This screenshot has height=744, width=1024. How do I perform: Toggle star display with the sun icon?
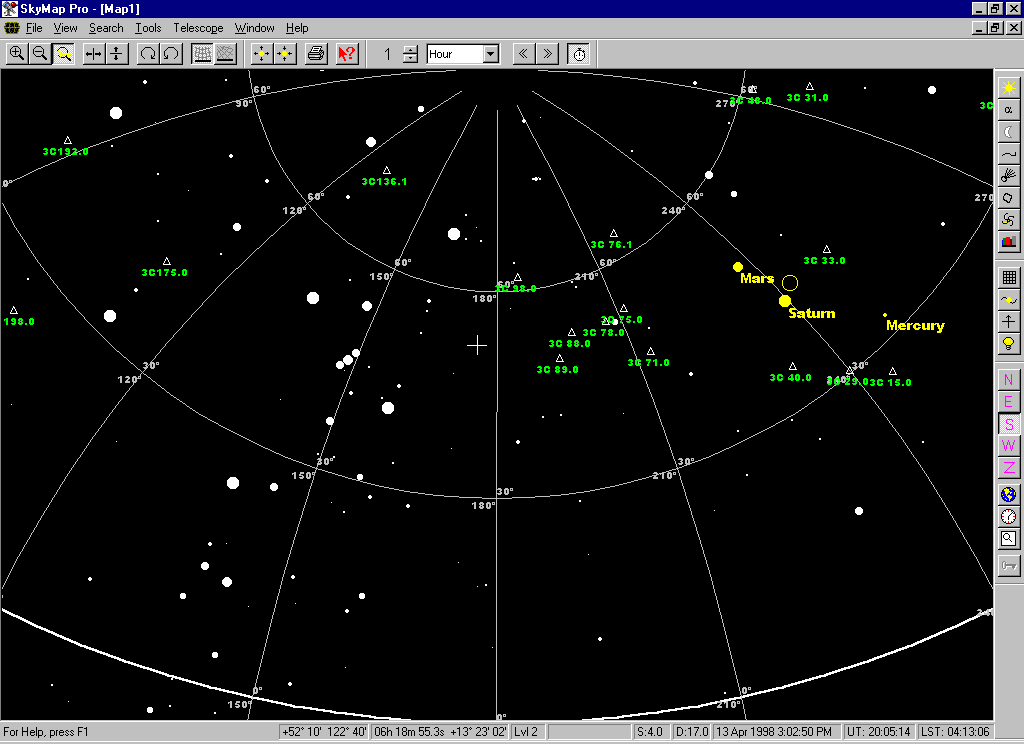coord(1008,88)
